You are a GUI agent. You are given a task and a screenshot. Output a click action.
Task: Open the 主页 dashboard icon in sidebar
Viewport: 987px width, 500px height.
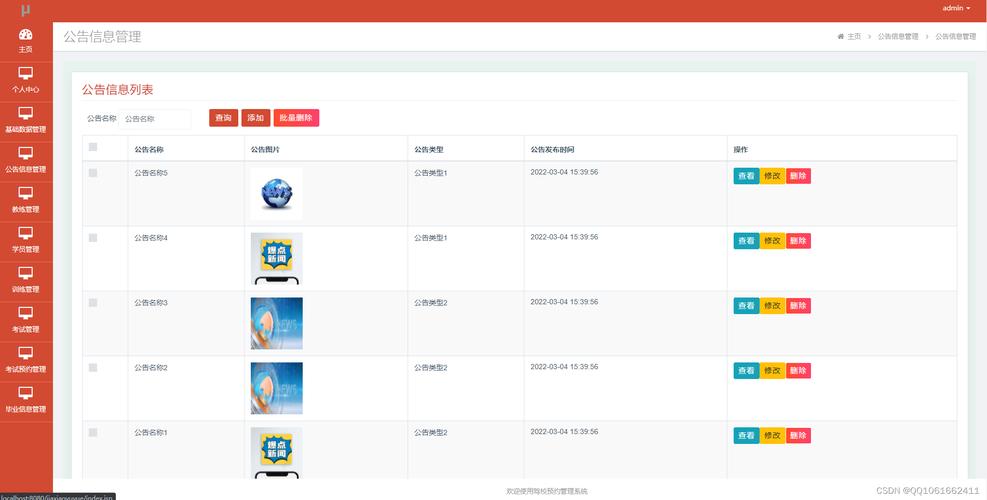[26, 34]
